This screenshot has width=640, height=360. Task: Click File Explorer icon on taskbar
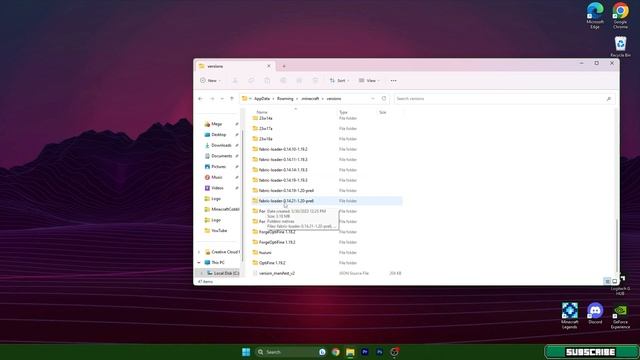[350, 352]
